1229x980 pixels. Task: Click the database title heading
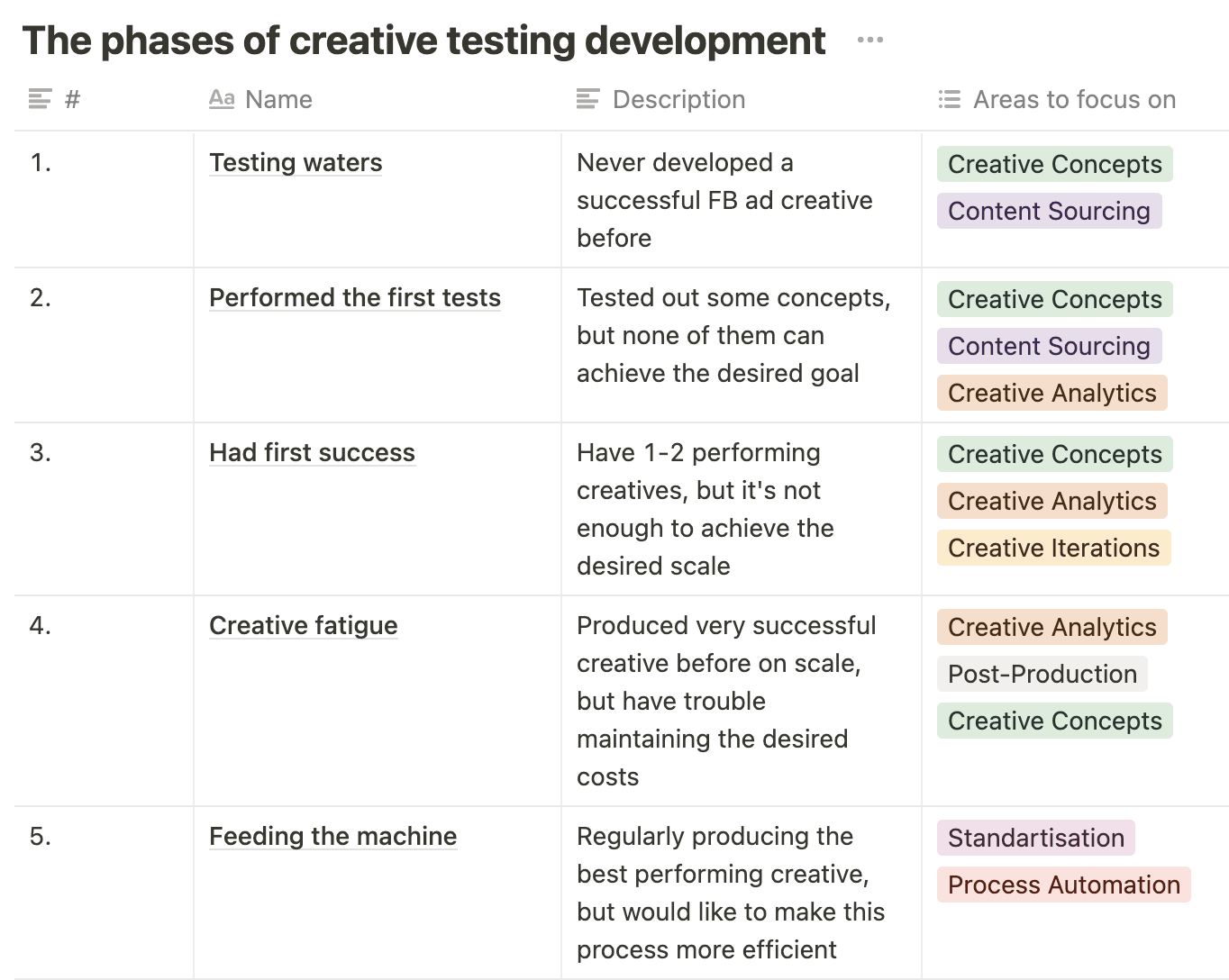pyautogui.click(x=423, y=41)
